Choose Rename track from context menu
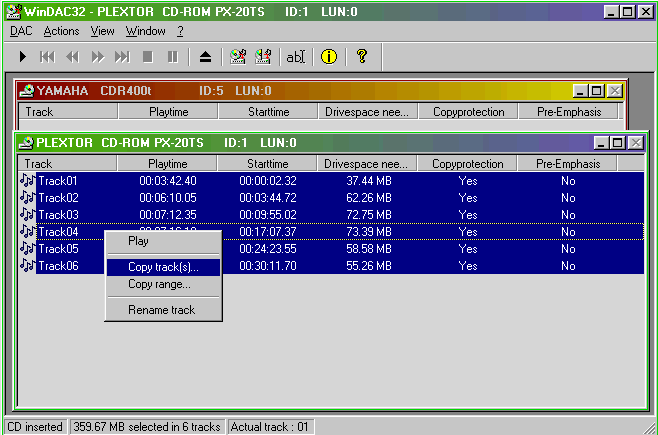The image size is (658, 435). coord(163,310)
